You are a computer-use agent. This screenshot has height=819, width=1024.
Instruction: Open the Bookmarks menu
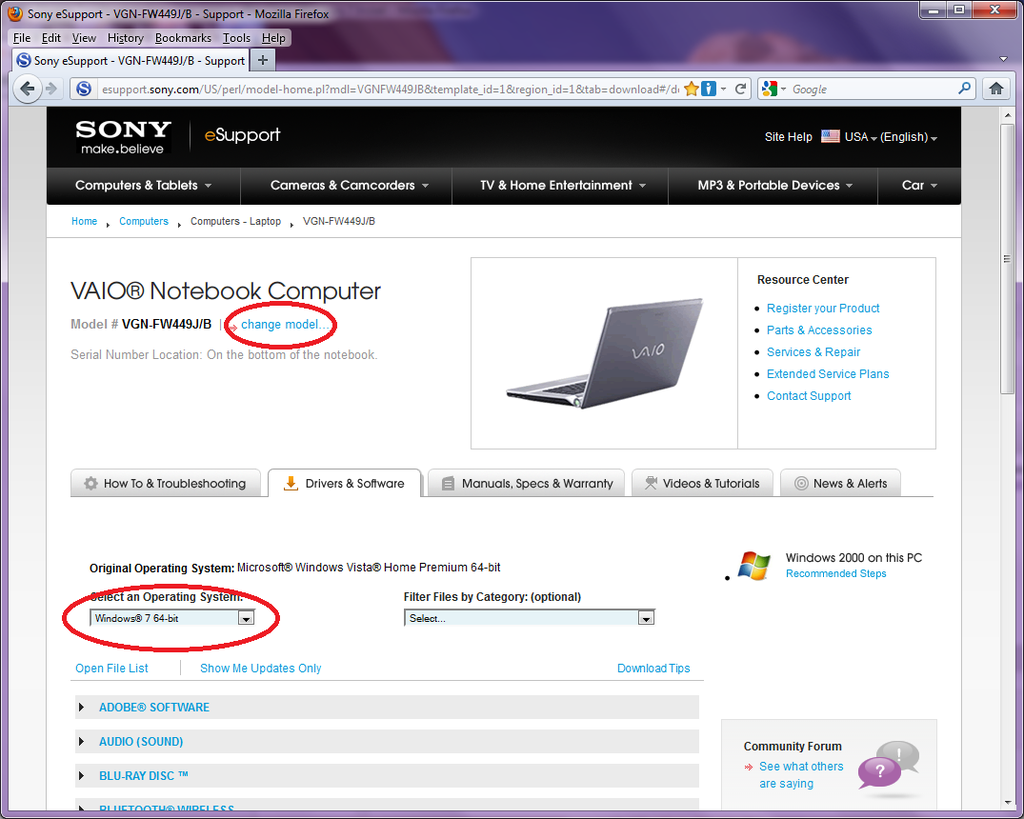pos(183,38)
